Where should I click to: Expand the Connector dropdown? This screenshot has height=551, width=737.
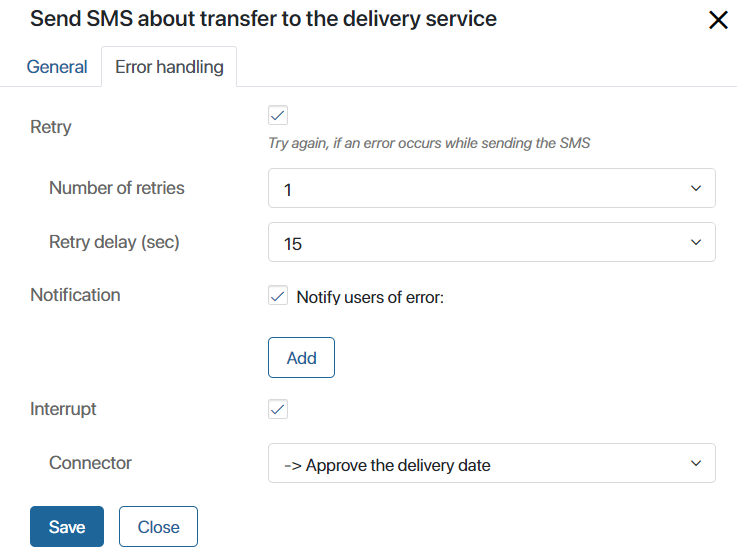492,463
